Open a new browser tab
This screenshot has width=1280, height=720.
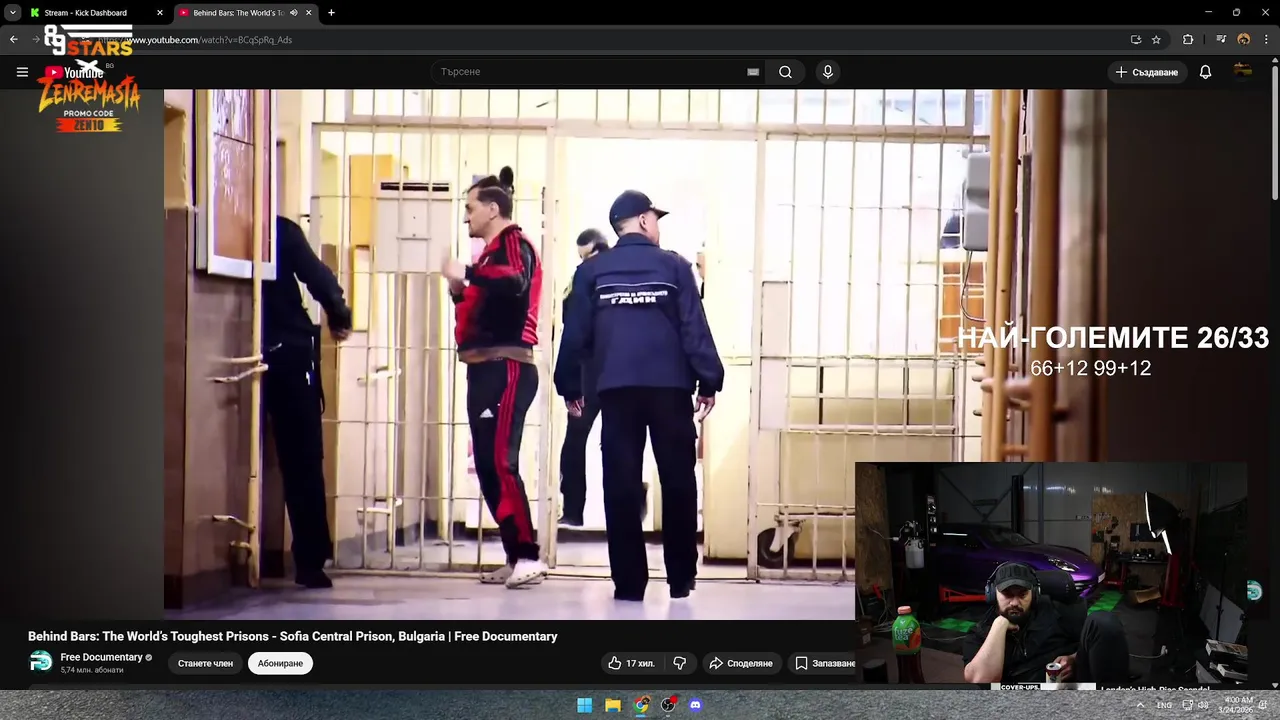[x=331, y=13]
